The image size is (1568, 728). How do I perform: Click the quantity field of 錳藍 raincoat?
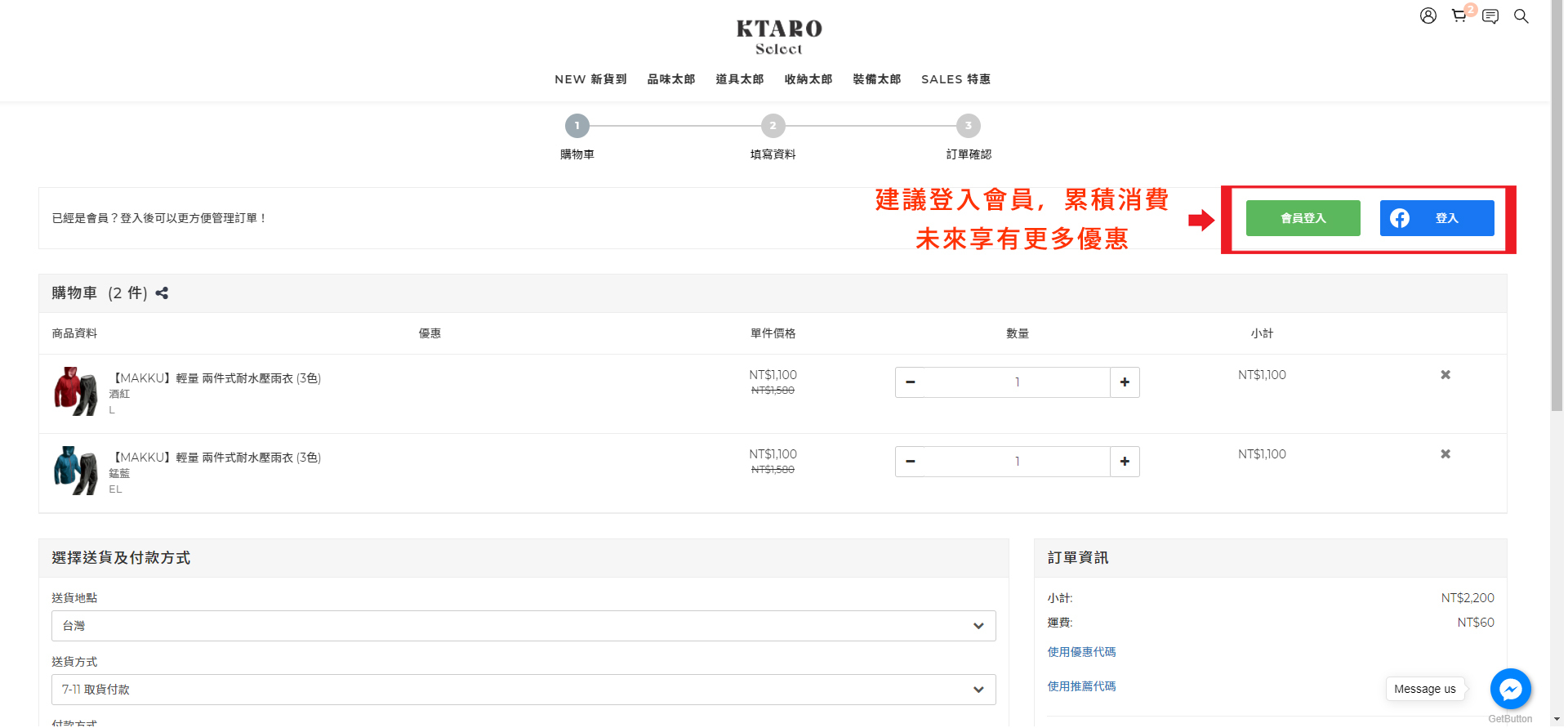1017,462
